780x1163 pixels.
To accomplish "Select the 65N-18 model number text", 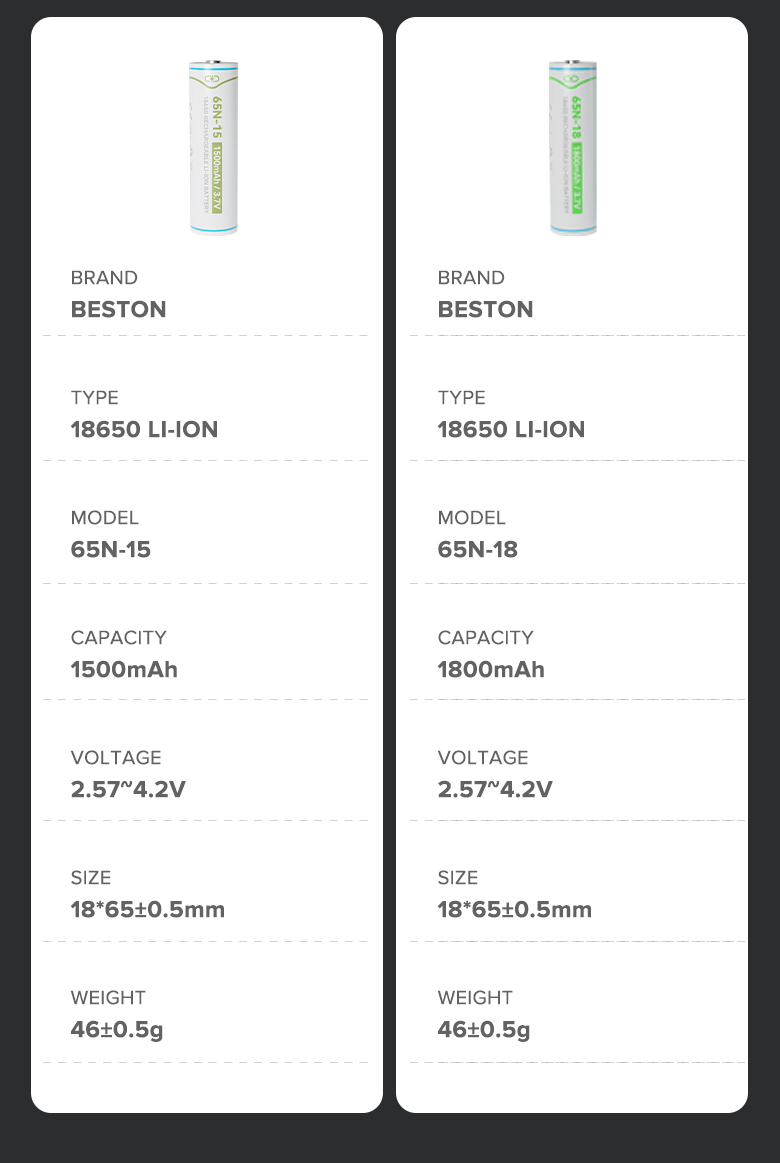I will pos(478,549).
